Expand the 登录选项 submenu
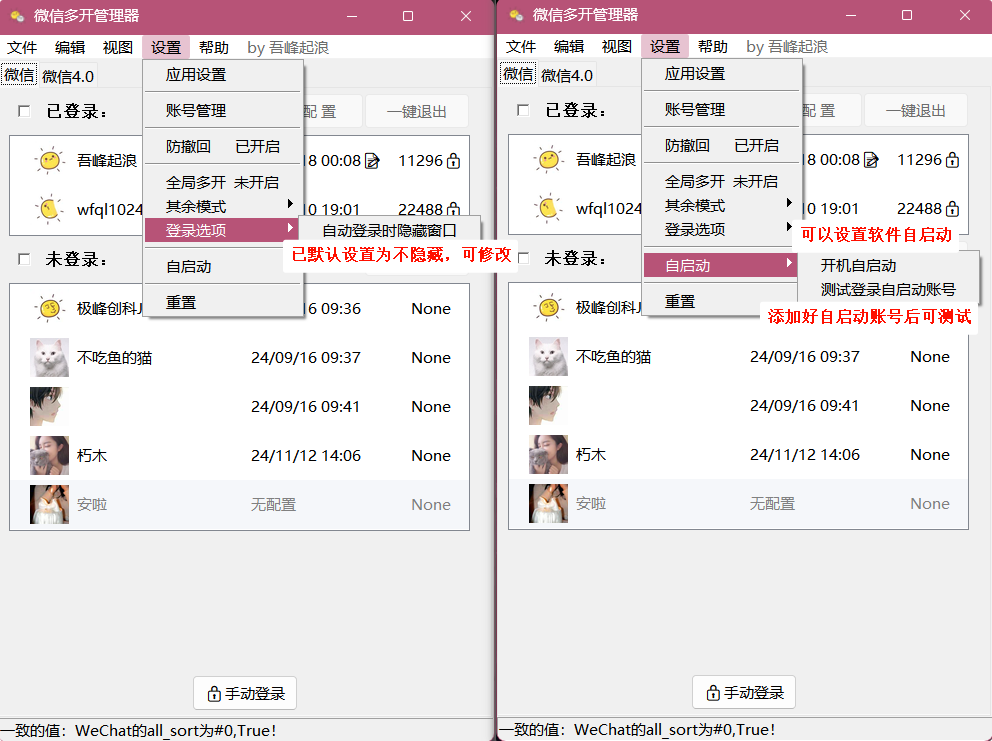The image size is (992, 741). 199,229
